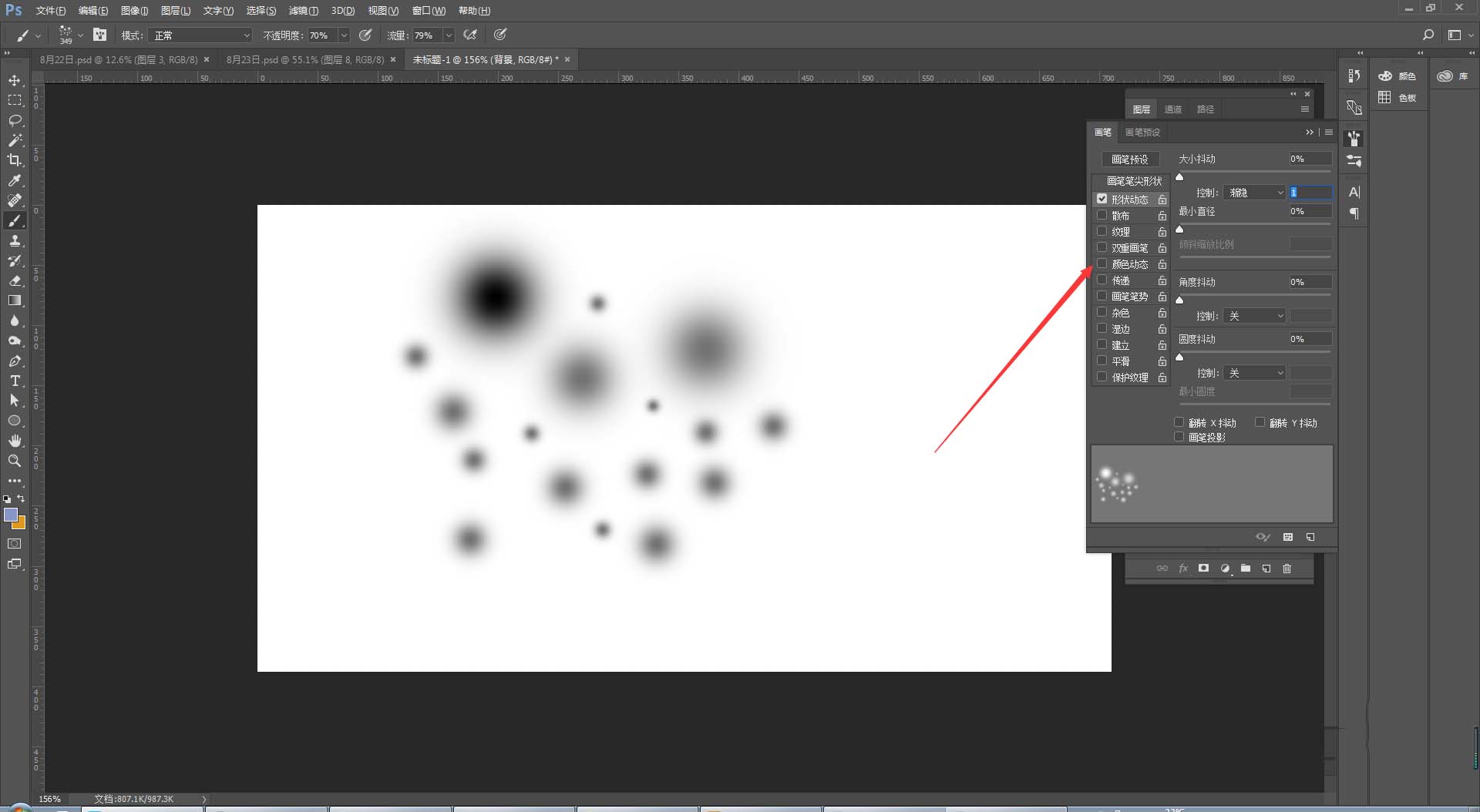
Task: Enable the 画笔投影 checkbox
Action: coord(1179,437)
